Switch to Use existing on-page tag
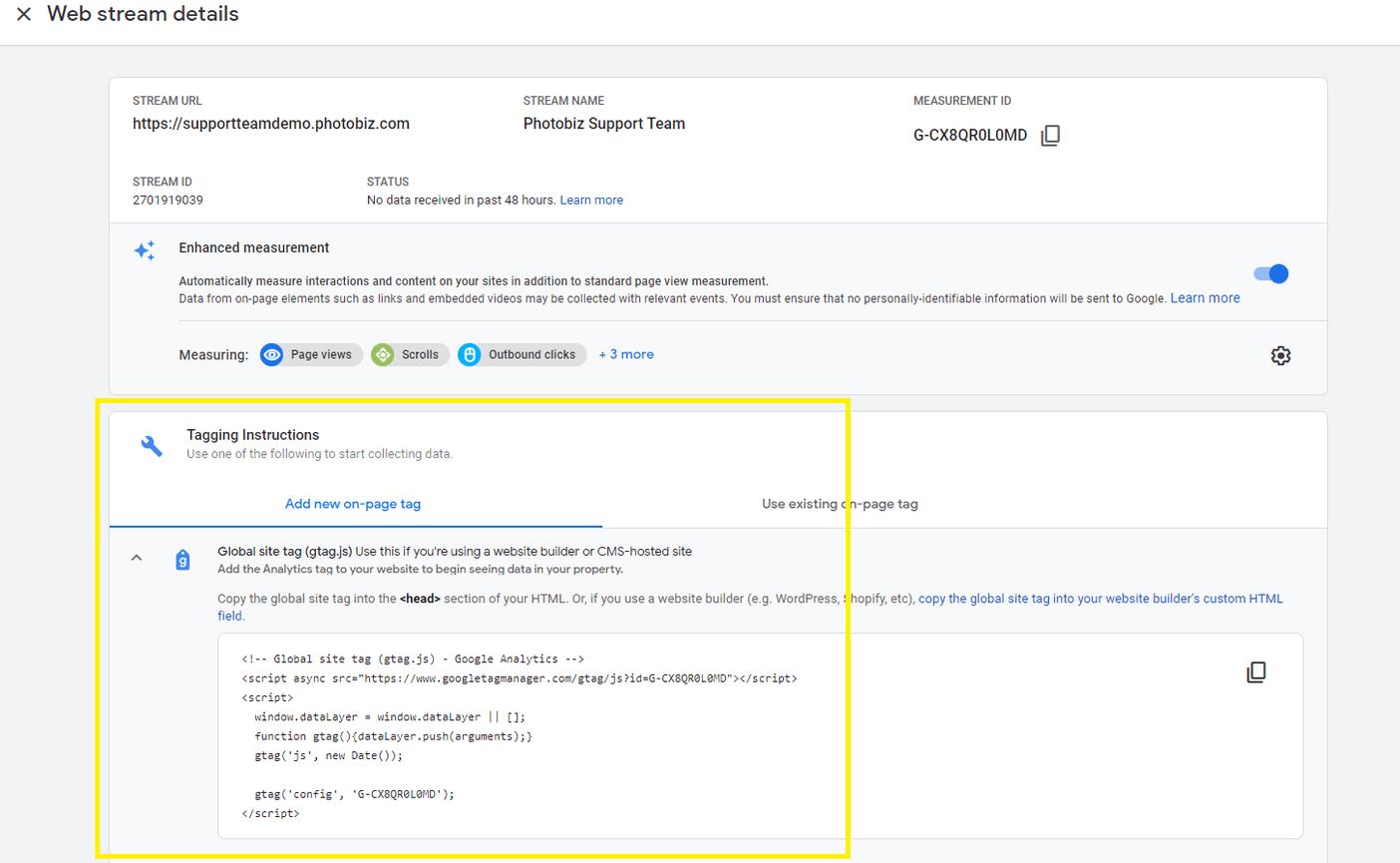This screenshot has width=1400, height=863. tap(840, 504)
